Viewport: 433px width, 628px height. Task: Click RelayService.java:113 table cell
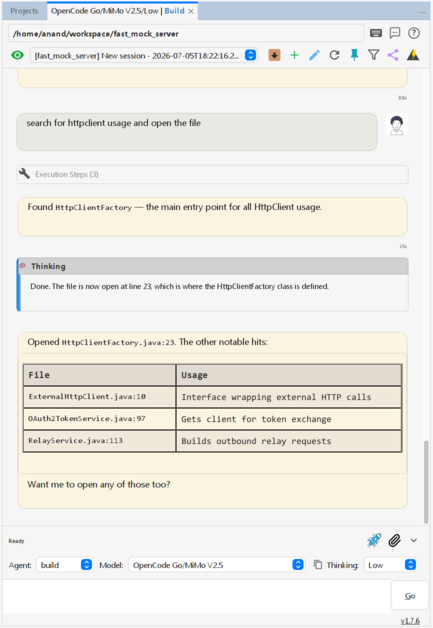coord(99,441)
